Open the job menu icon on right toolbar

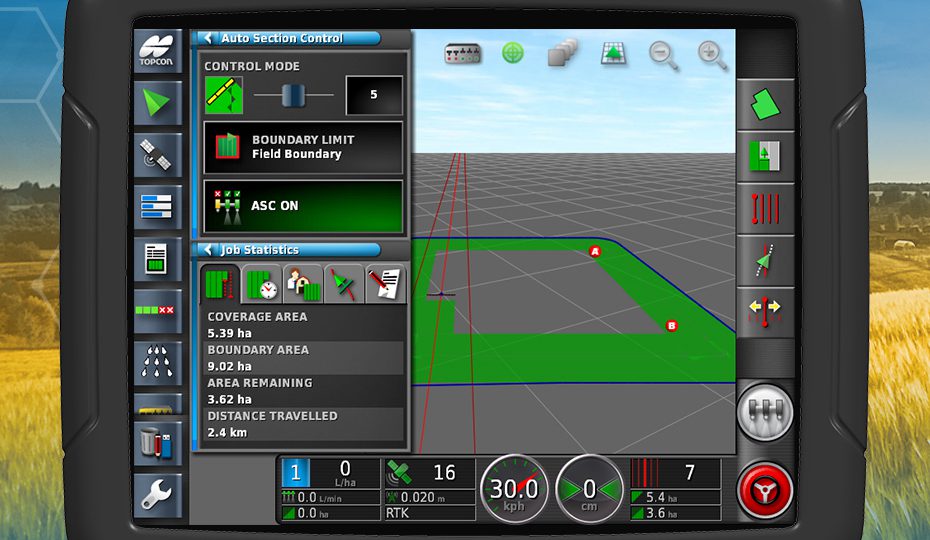tap(765, 157)
